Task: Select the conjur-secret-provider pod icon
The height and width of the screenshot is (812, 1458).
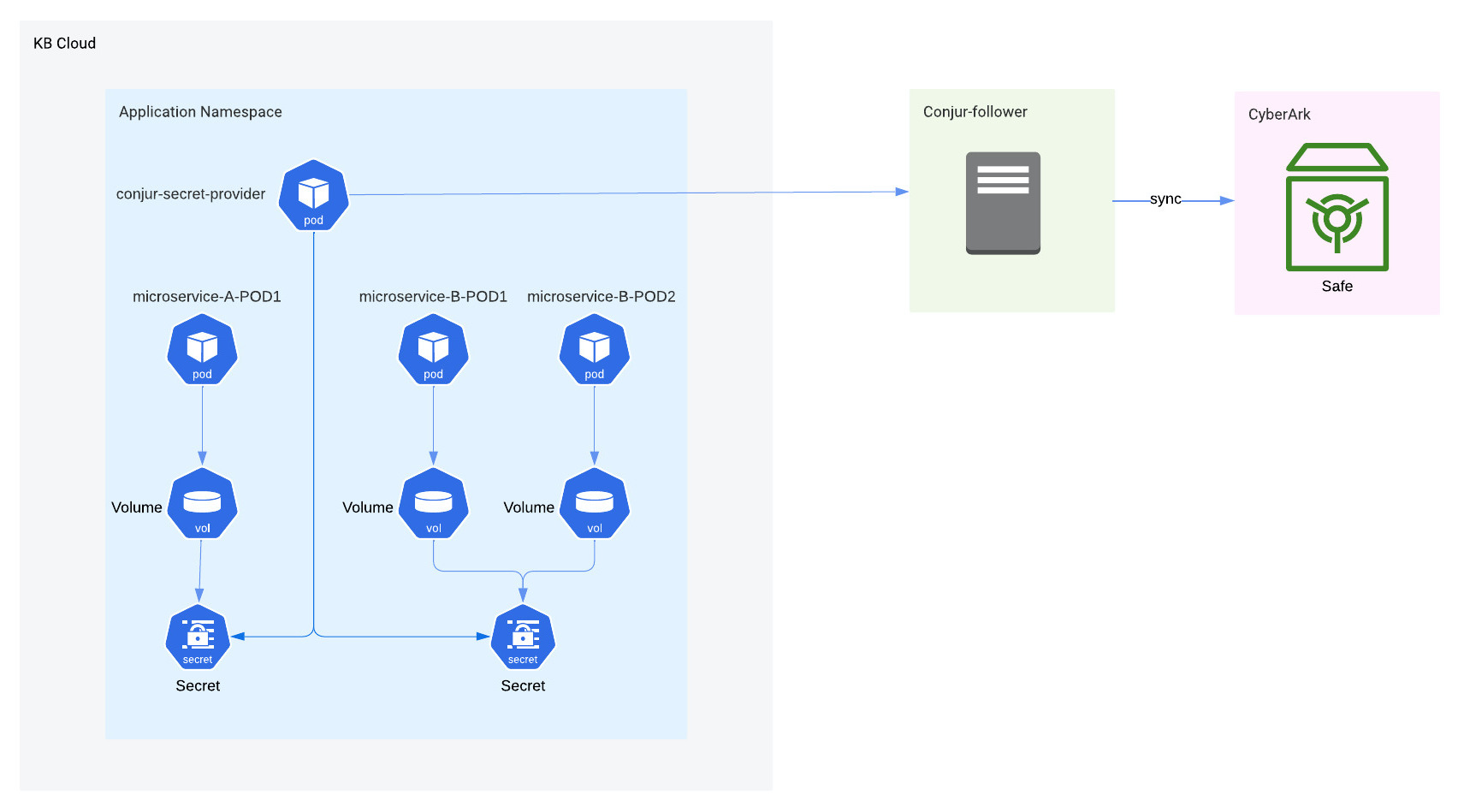Action: tap(313, 195)
